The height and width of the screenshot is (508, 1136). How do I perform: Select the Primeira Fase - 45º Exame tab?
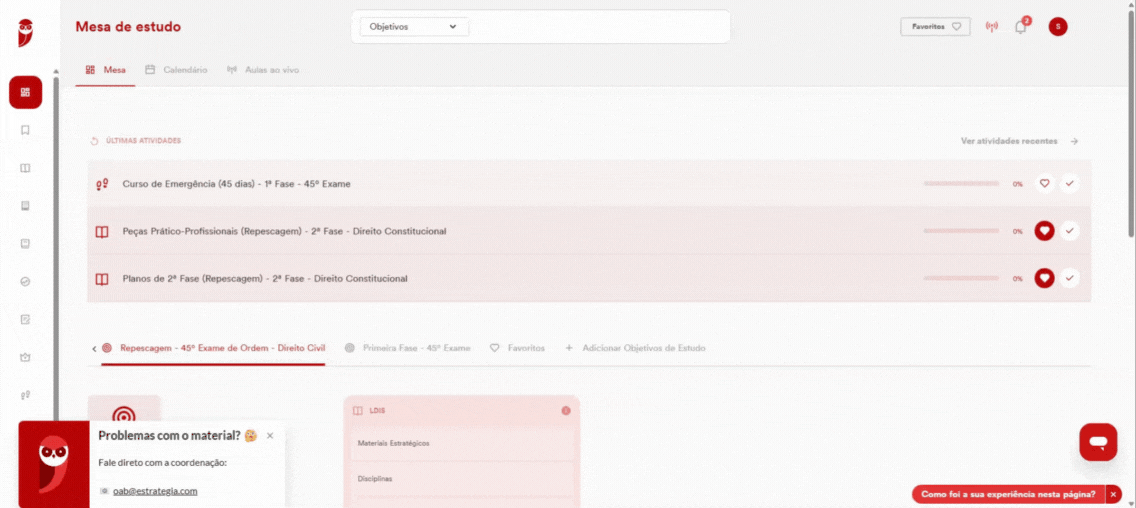pyautogui.click(x=408, y=349)
